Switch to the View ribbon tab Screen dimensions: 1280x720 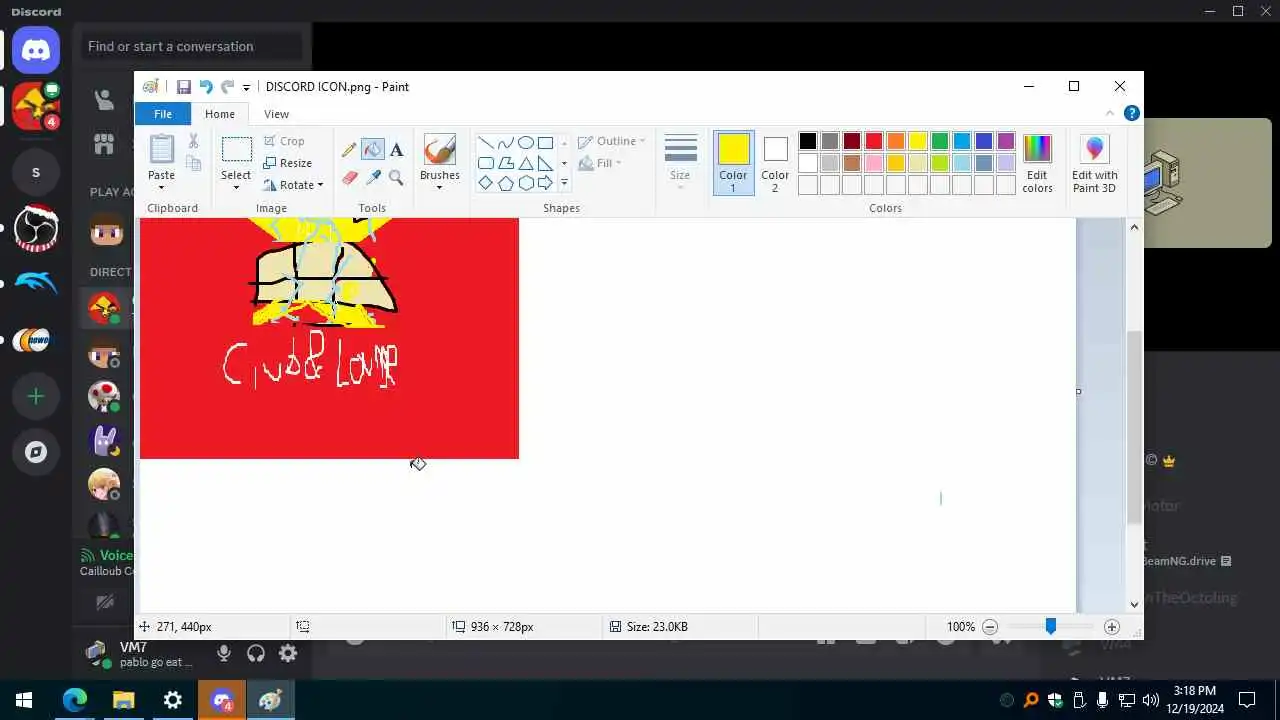pyautogui.click(x=276, y=114)
